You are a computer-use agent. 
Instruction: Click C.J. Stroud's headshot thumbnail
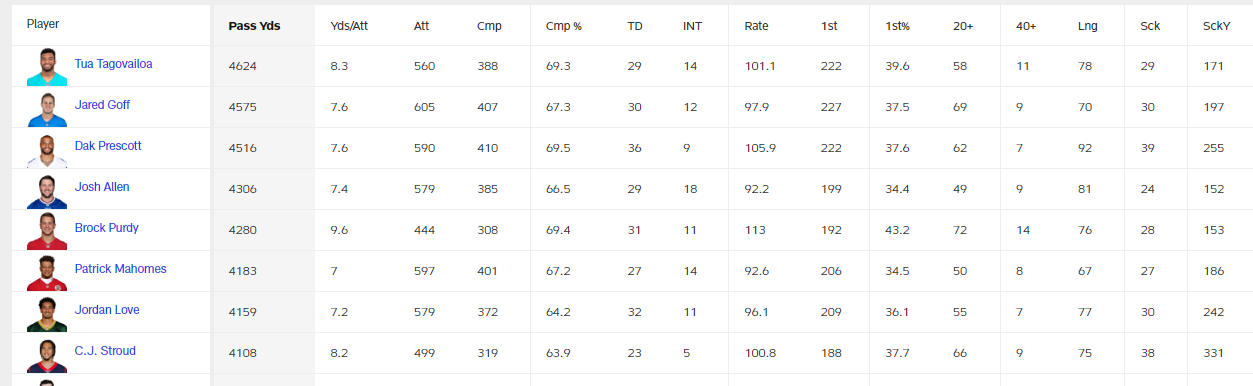coord(46,354)
